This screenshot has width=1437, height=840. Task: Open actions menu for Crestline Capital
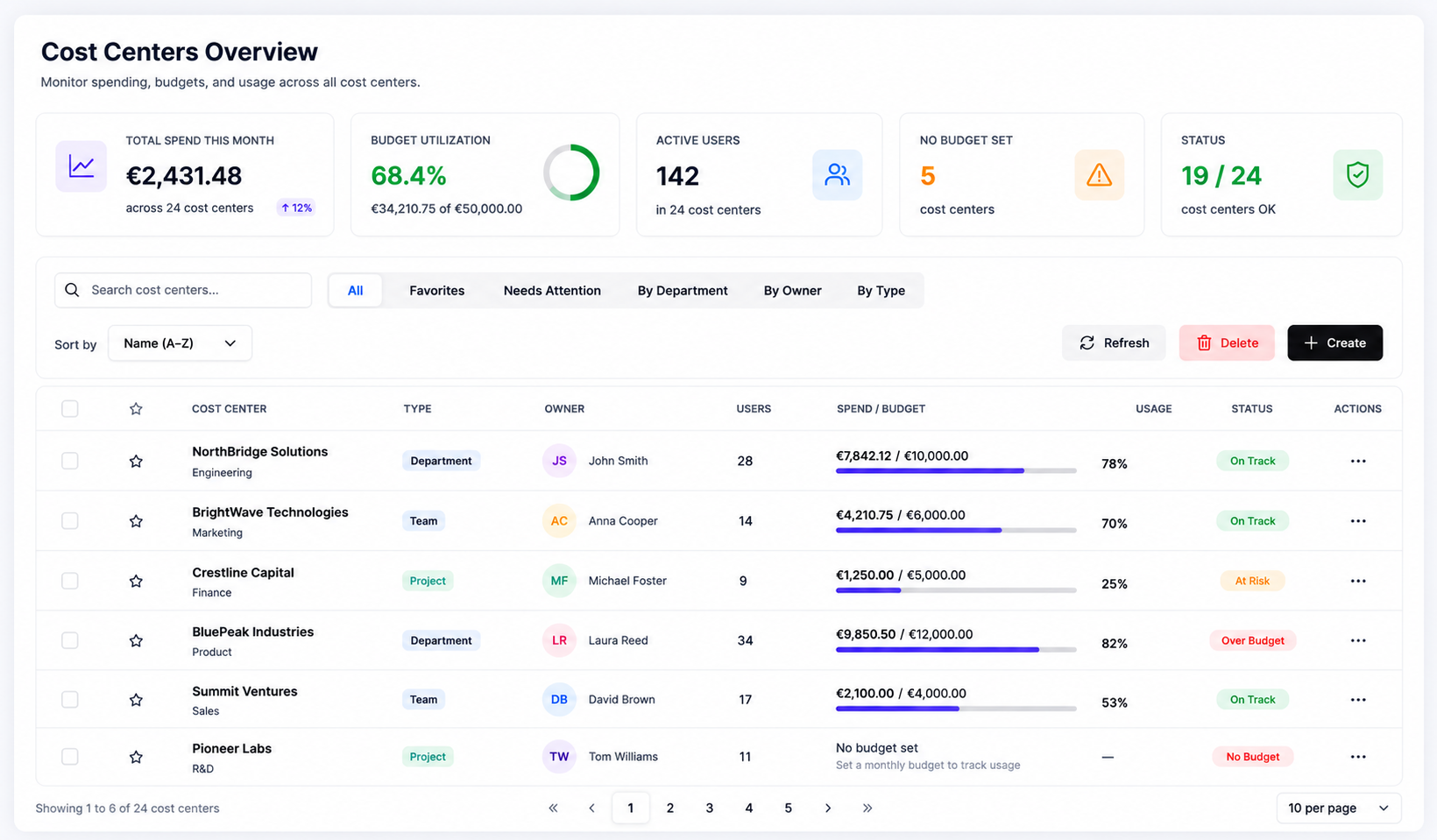point(1358,581)
